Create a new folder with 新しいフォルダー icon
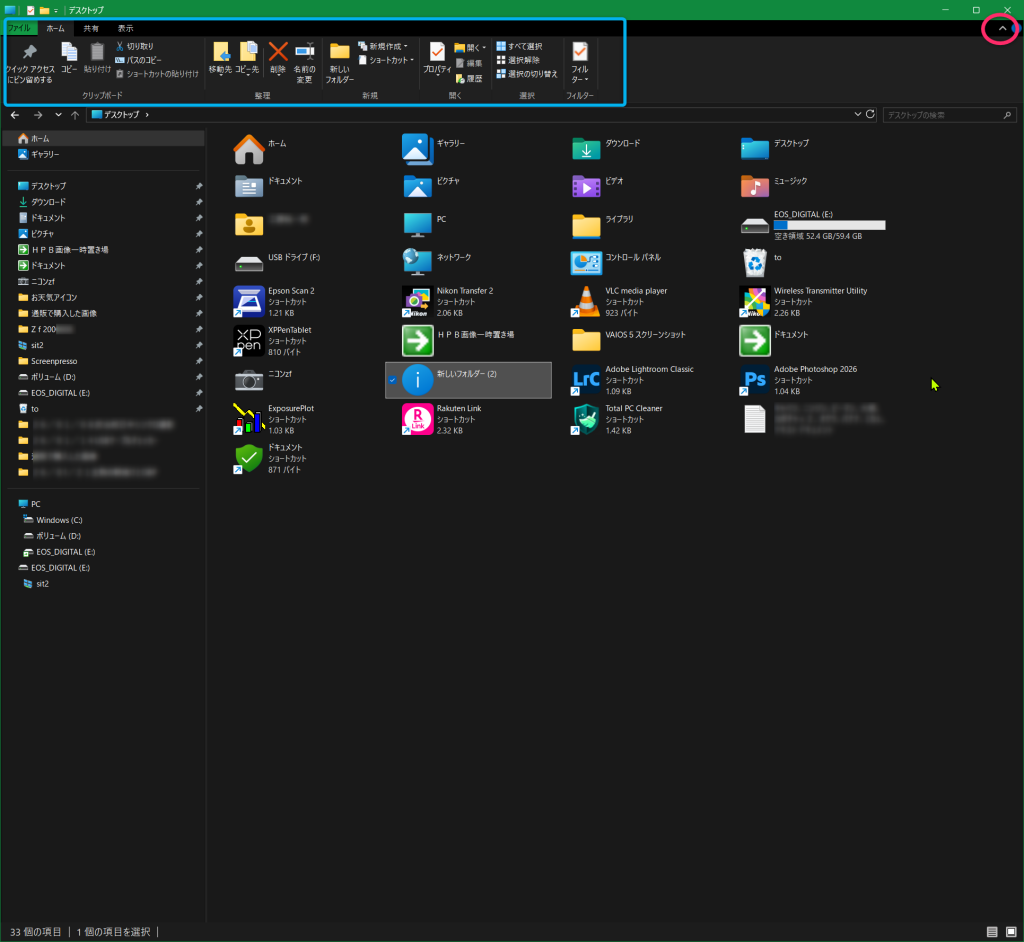Image resolution: width=1024 pixels, height=942 pixels. (x=339, y=53)
